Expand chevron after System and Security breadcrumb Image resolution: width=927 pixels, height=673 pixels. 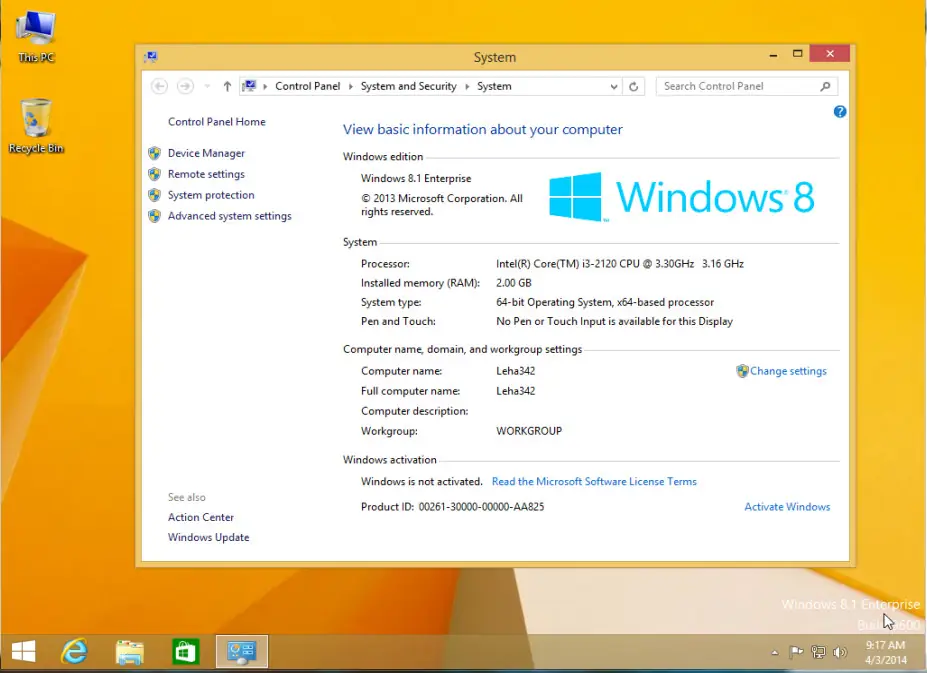point(467,86)
